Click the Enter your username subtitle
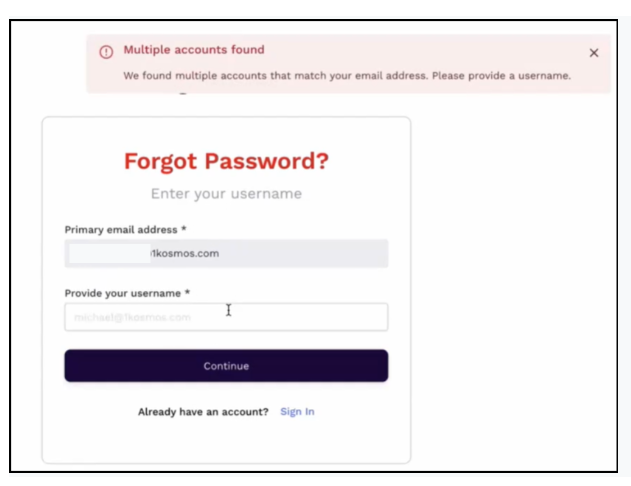The height and width of the screenshot is (486, 631). pyautogui.click(x=226, y=194)
